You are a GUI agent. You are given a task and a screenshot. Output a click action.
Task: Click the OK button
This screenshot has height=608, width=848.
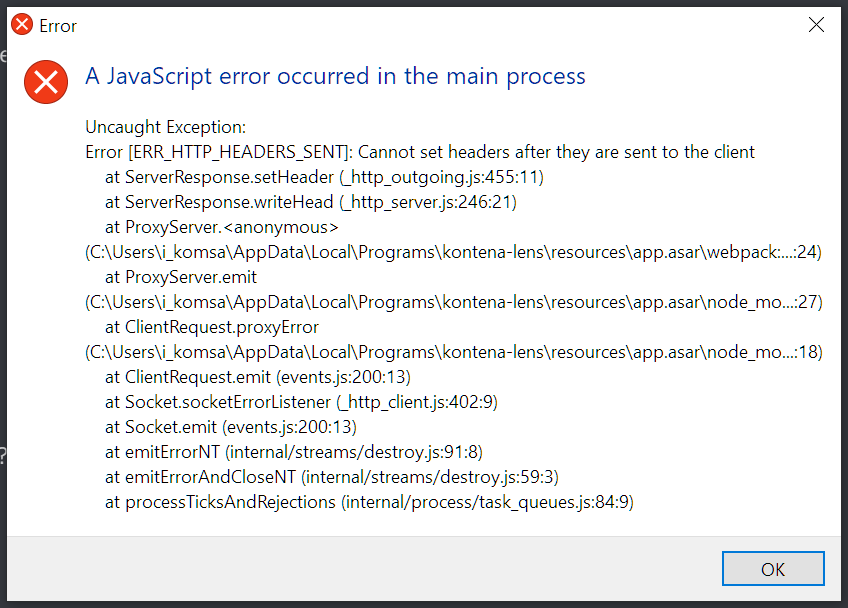[772, 568]
